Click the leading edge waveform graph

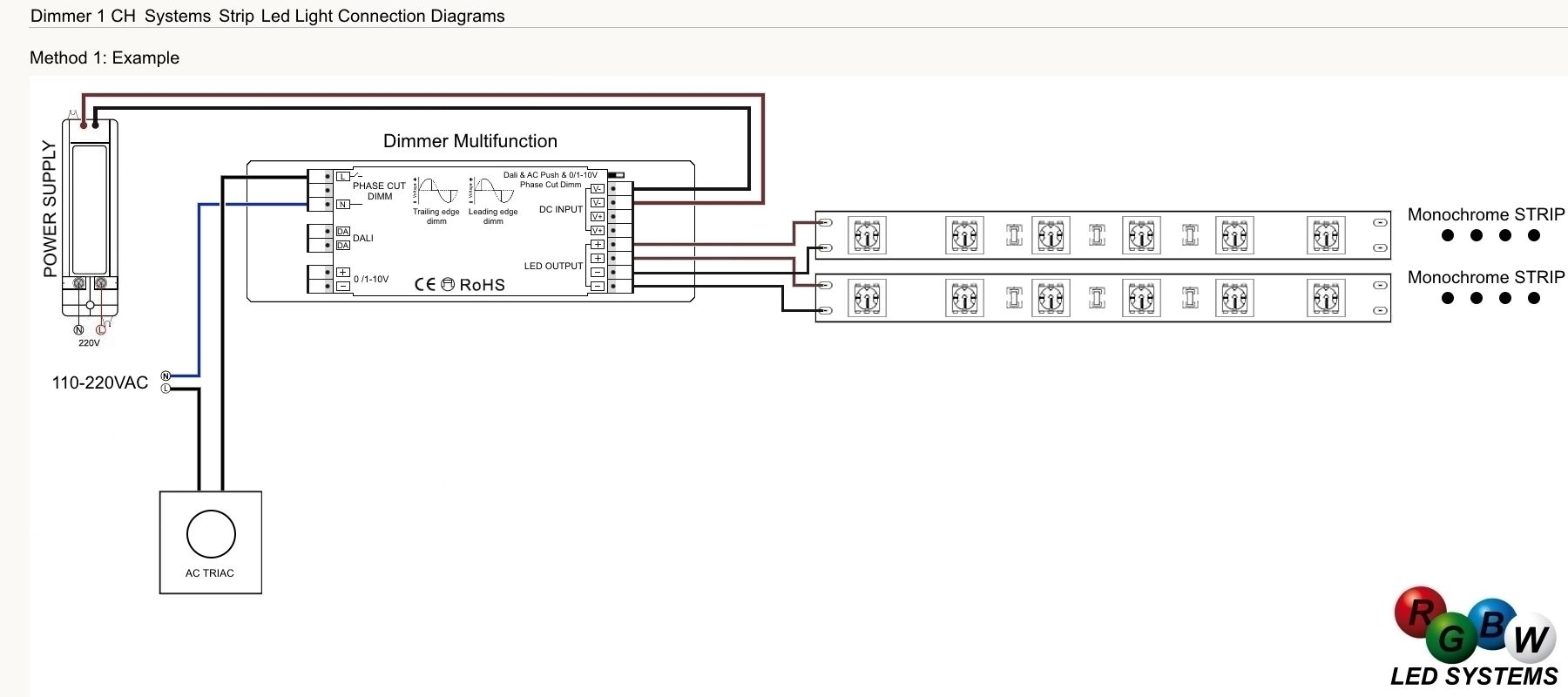[x=493, y=191]
